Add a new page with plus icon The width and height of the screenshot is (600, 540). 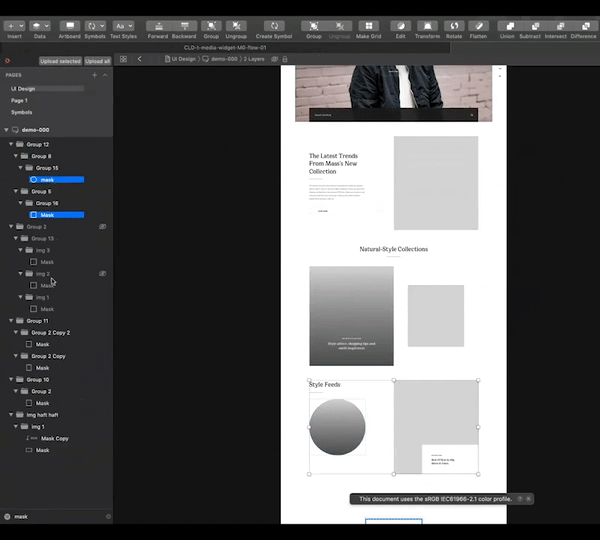[95, 75]
